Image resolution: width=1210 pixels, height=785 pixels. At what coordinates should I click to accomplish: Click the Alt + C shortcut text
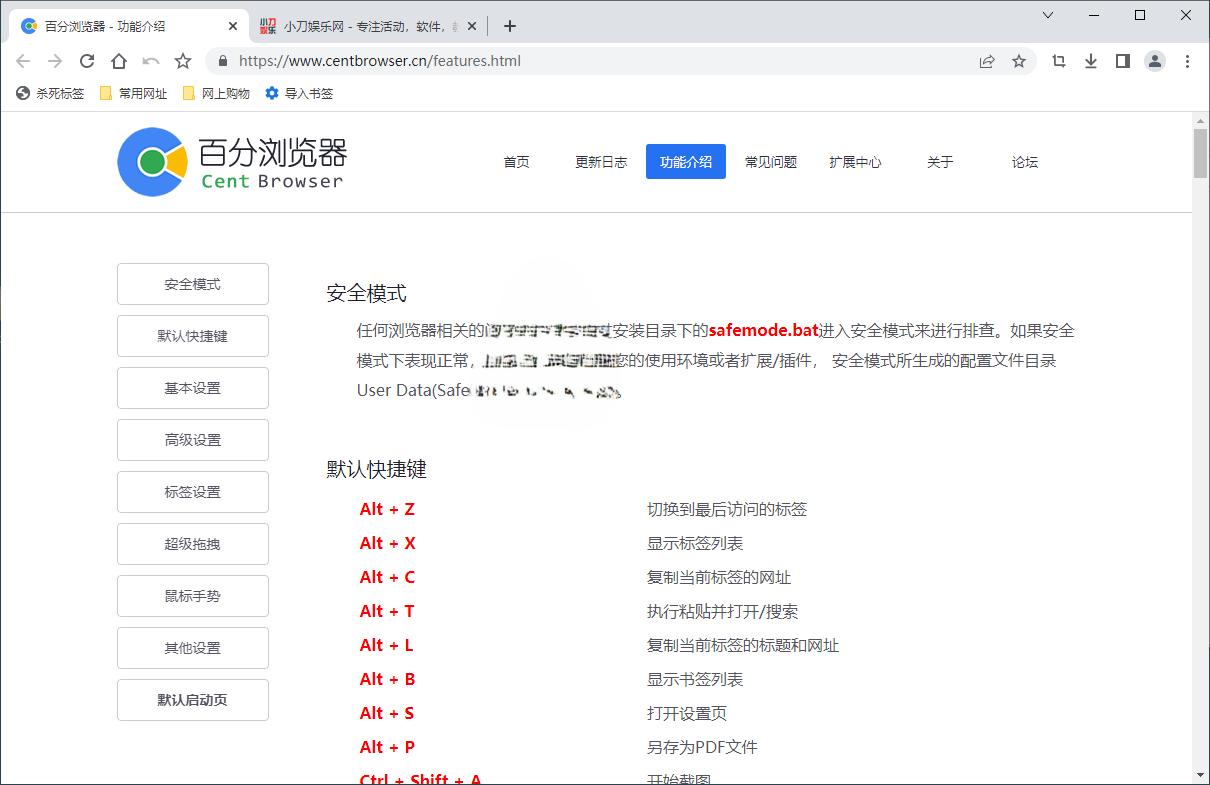(x=387, y=577)
